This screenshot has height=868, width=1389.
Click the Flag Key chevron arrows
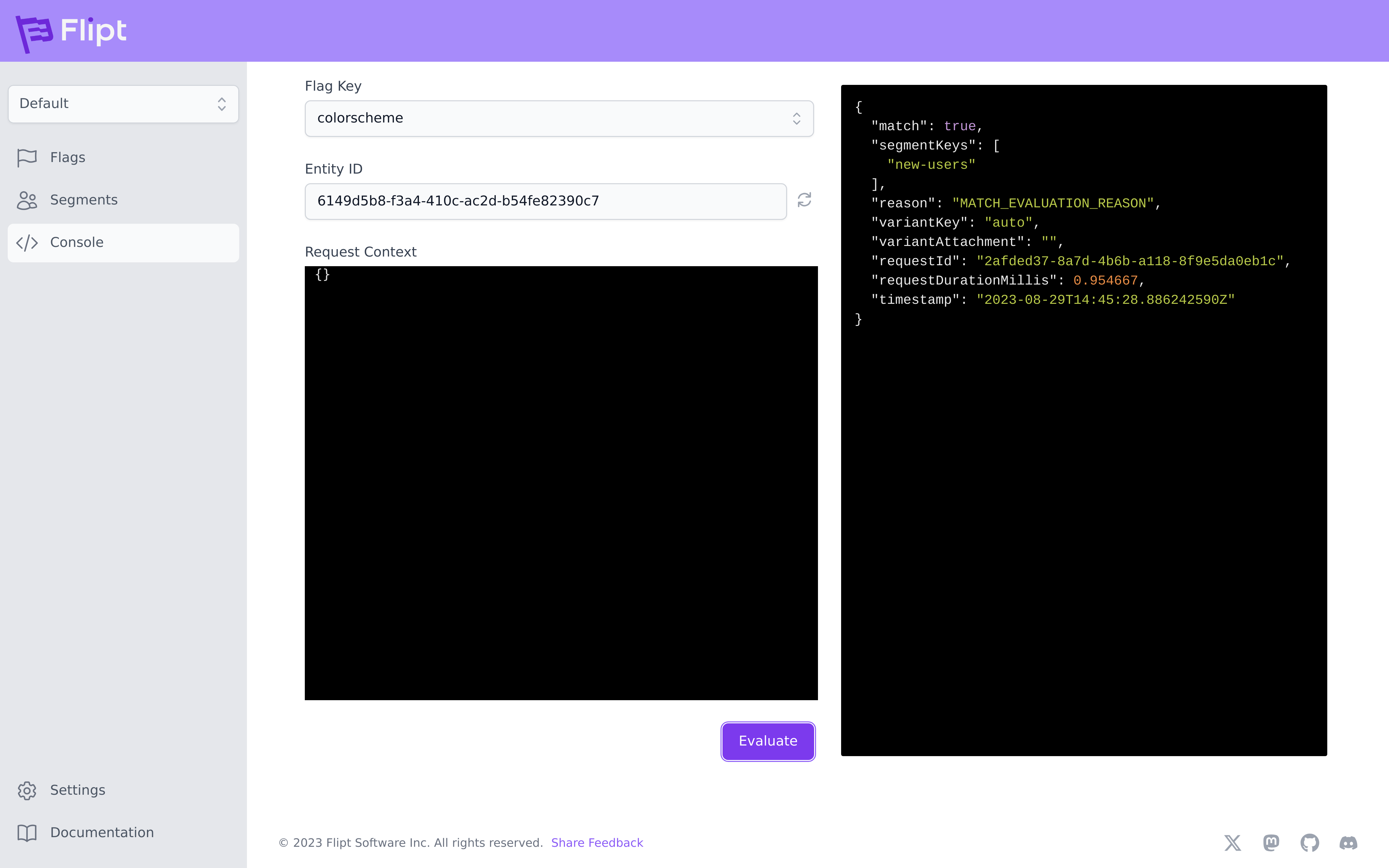(796, 118)
